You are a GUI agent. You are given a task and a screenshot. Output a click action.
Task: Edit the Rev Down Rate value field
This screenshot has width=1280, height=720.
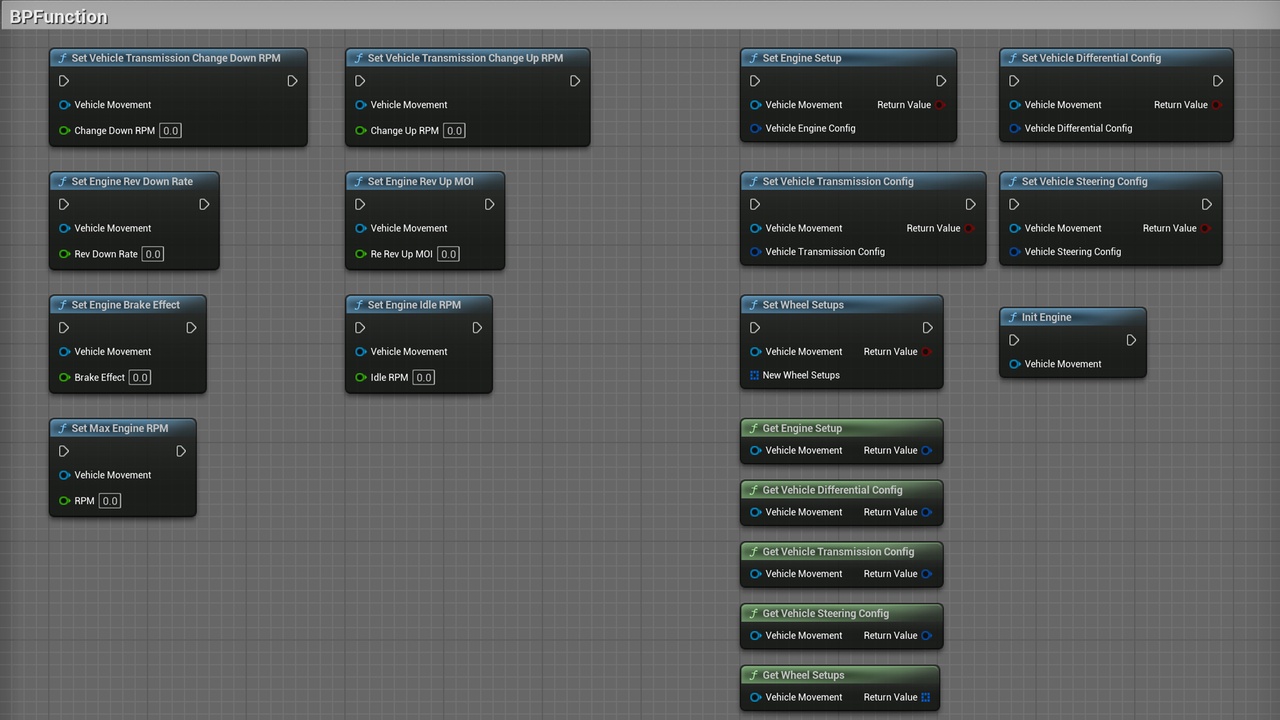point(152,254)
